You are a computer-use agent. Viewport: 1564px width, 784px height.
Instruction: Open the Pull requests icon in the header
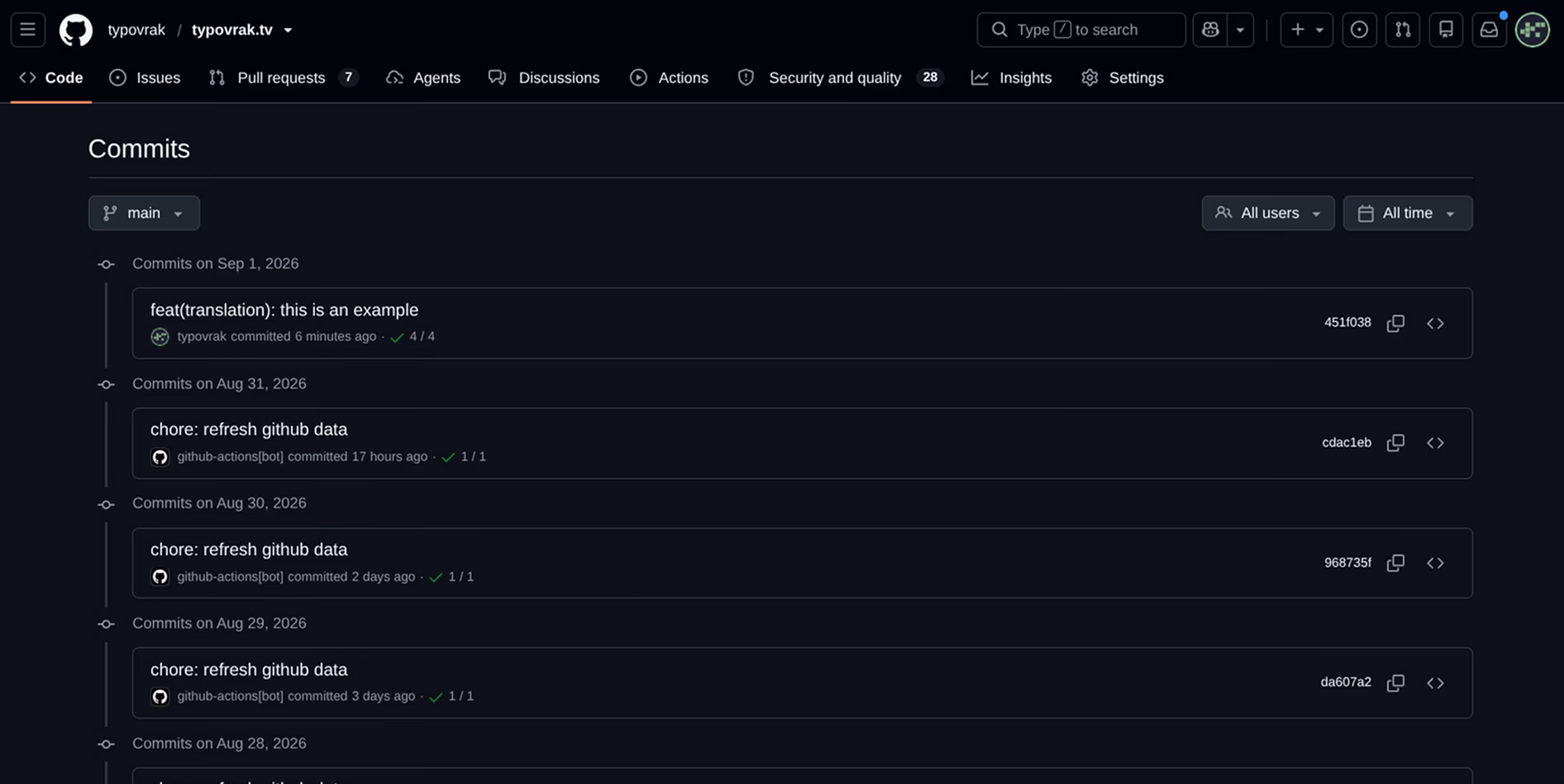(1403, 30)
